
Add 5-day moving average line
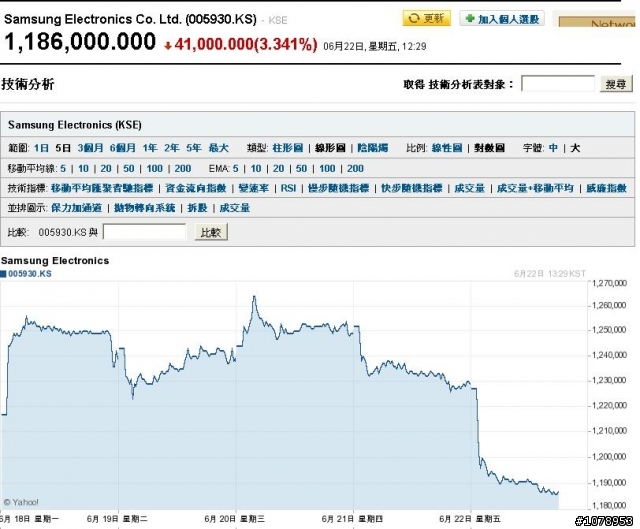pos(63,169)
